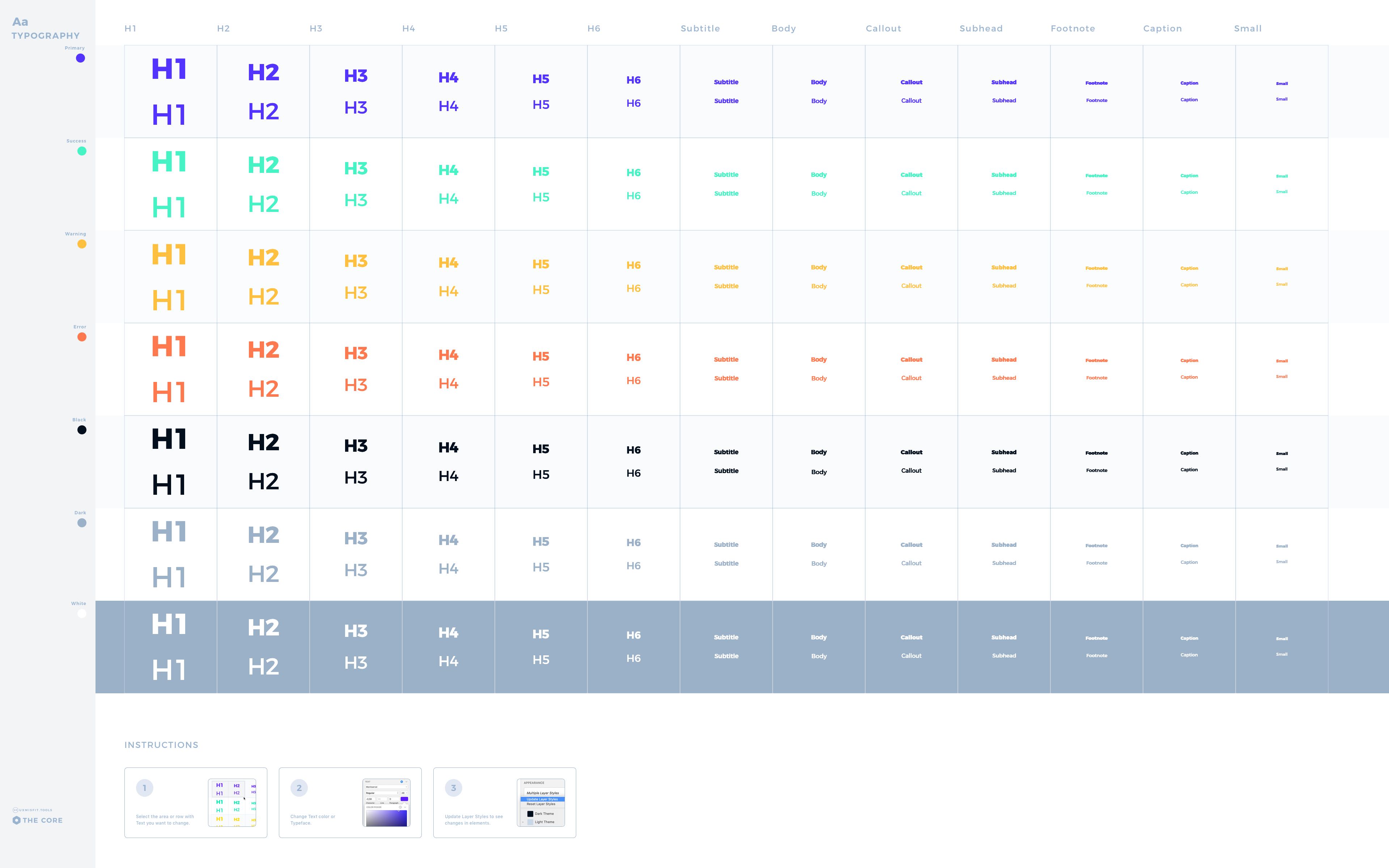Click the step 3 number circle
The height and width of the screenshot is (868, 1389).
(454, 788)
